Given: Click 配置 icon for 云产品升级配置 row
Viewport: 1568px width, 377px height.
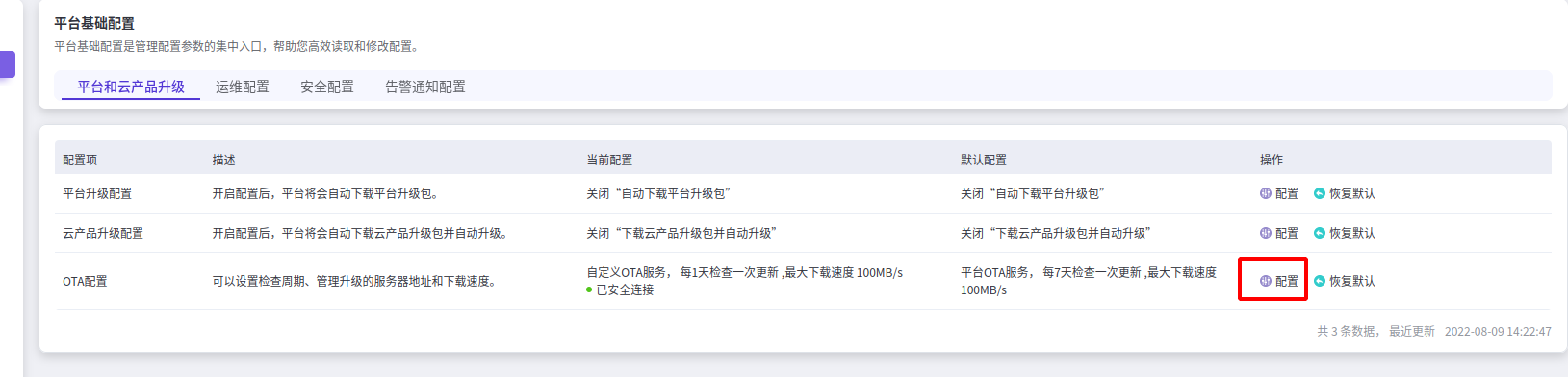Looking at the screenshot, I should (1266, 233).
